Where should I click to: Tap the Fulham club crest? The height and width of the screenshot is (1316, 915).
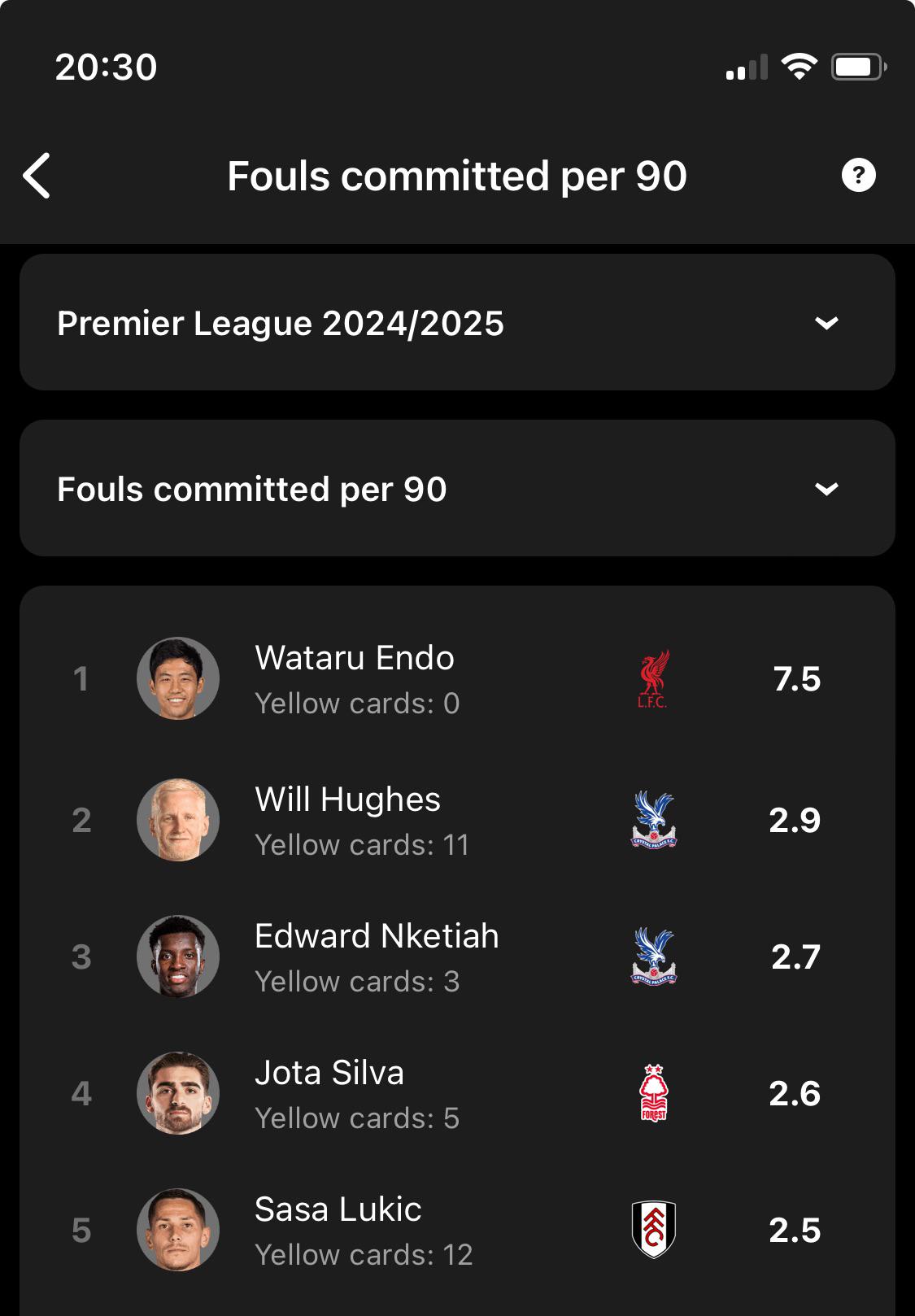point(653,1230)
